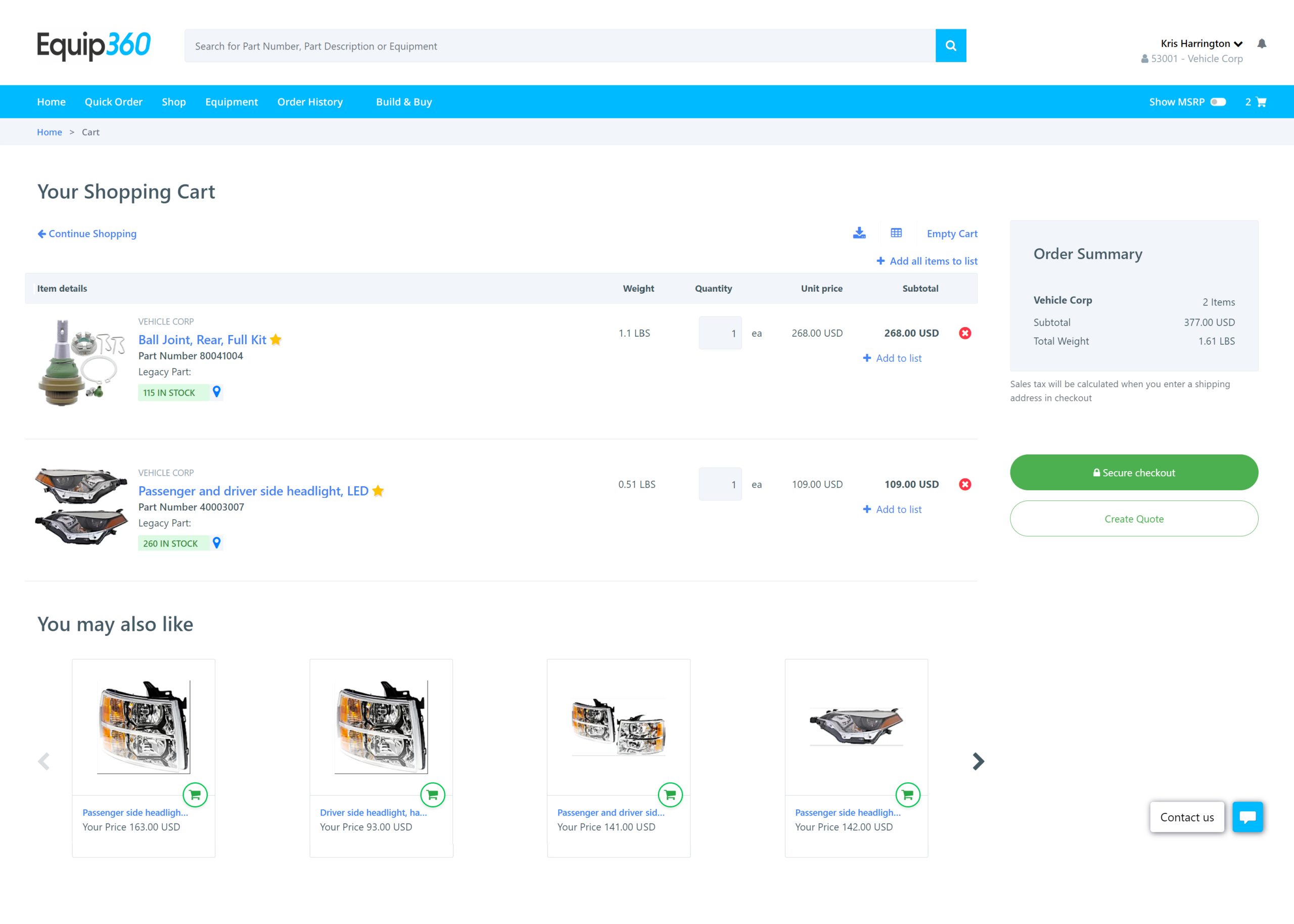Click the 377.00 USD subtotal value
1294x924 pixels.
tap(1209, 322)
